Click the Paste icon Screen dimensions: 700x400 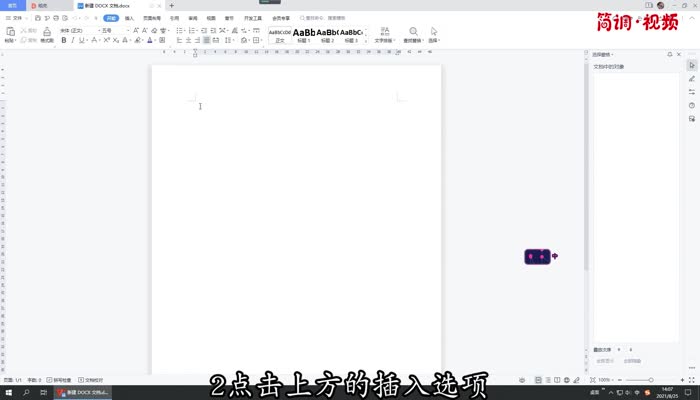10,33
